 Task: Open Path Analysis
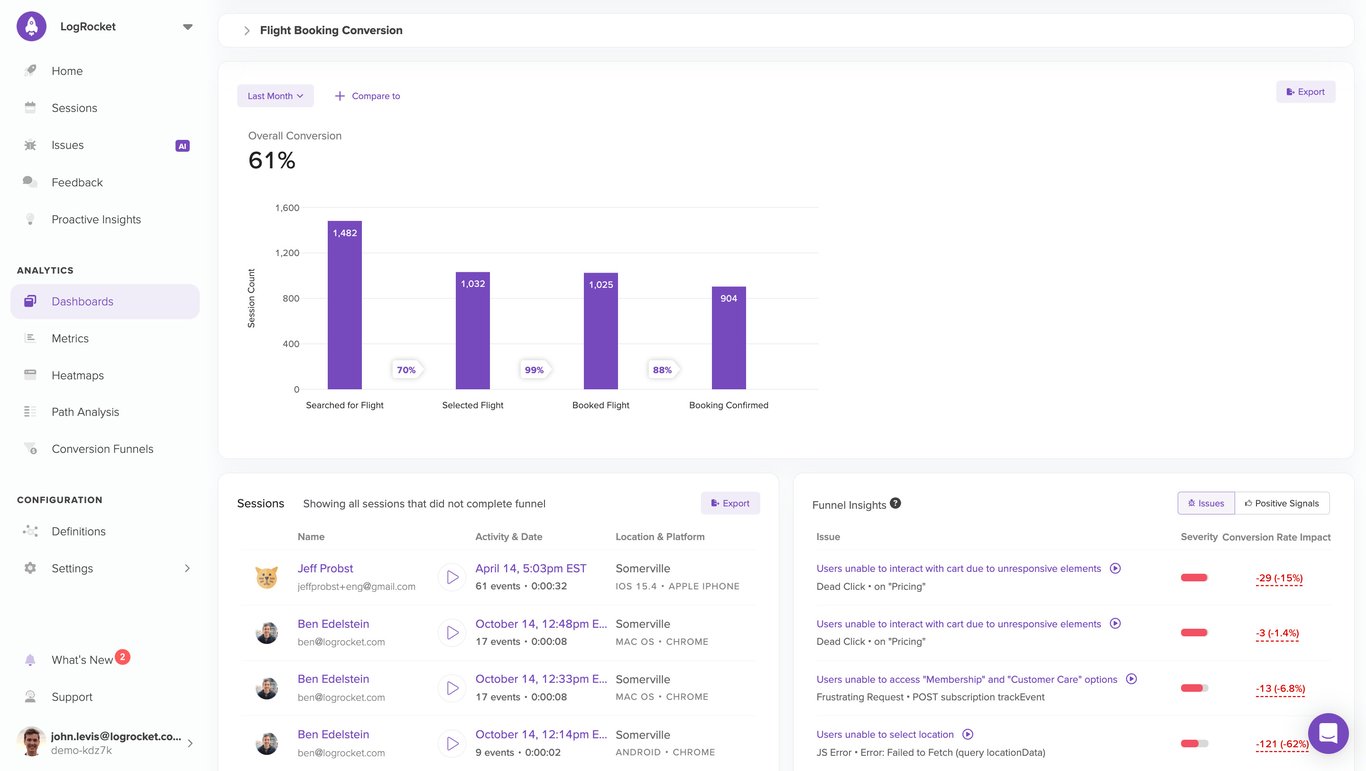pyautogui.click(x=84, y=411)
